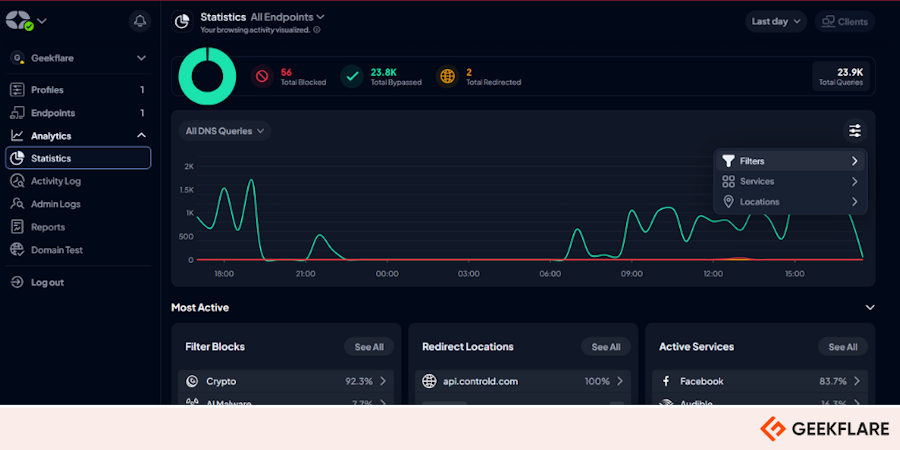Open the All Endpoints dropdown

point(287,17)
